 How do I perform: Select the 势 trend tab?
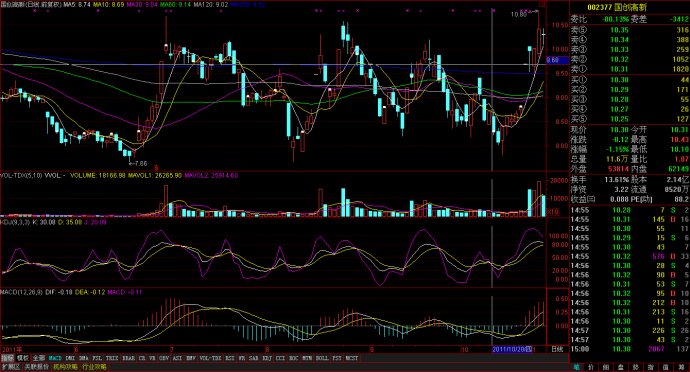pyautogui.click(x=636, y=367)
